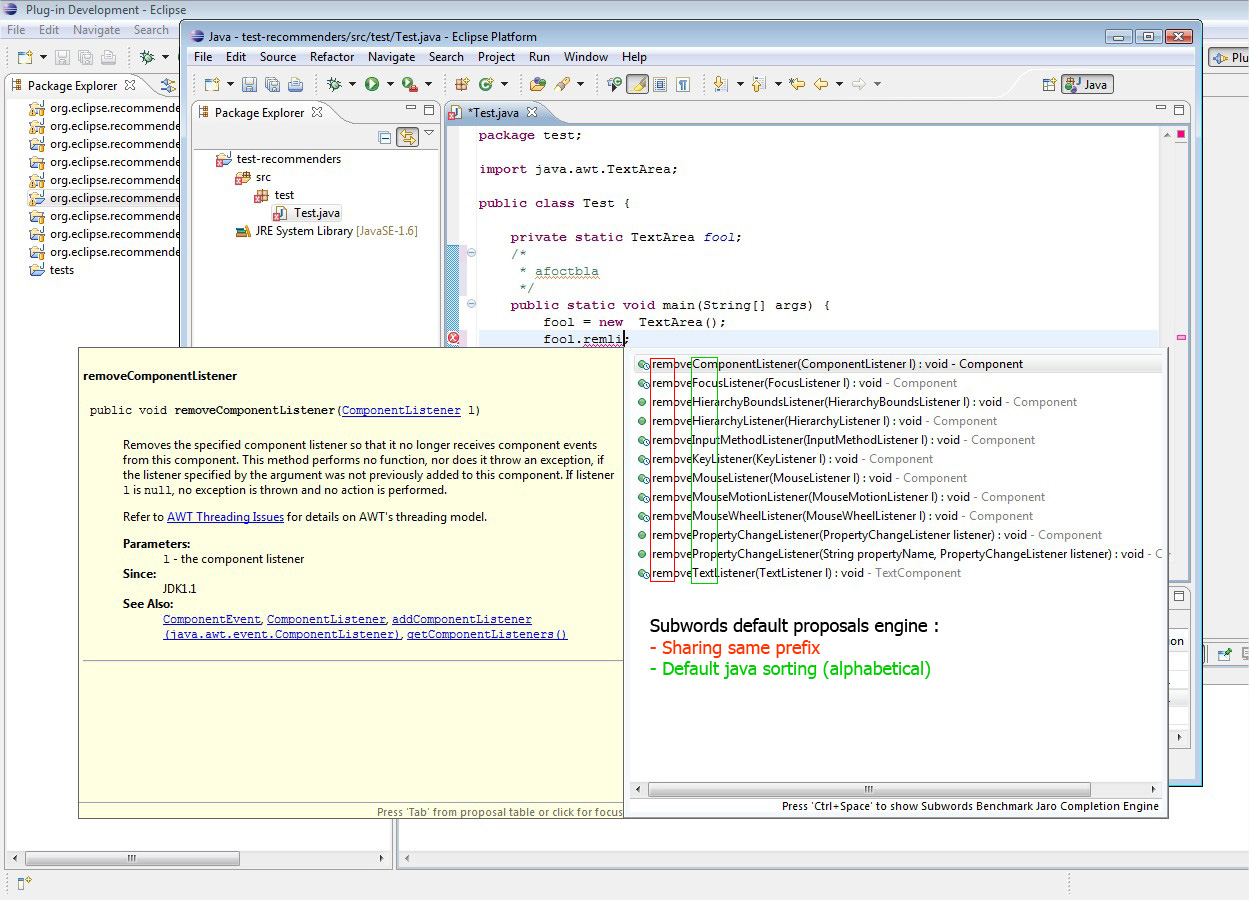Click bug Debug icon in Plug-in Development window

tap(147, 57)
